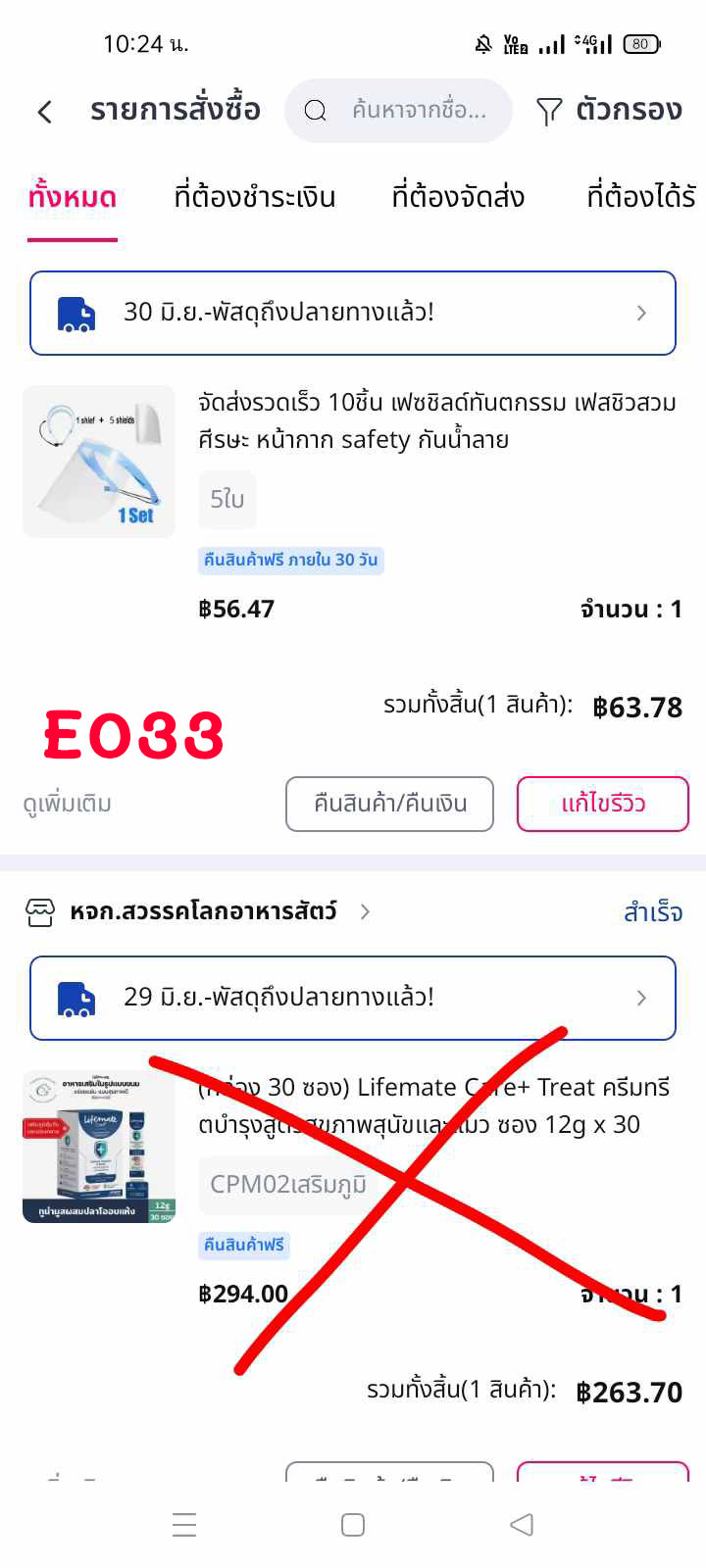Screen dimensions: 706x1568
Task: Open shop page via chevron after shop name
Action: point(365,911)
